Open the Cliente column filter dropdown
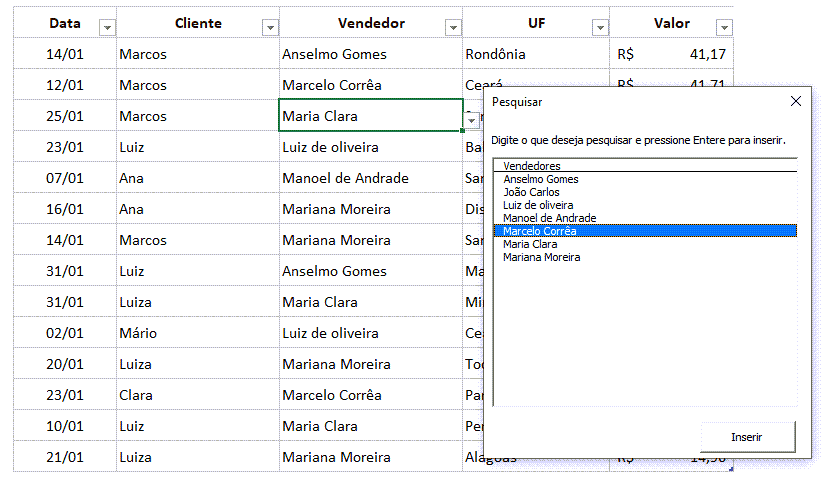The height and width of the screenshot is (482, 823). click(x=268, y=28)
